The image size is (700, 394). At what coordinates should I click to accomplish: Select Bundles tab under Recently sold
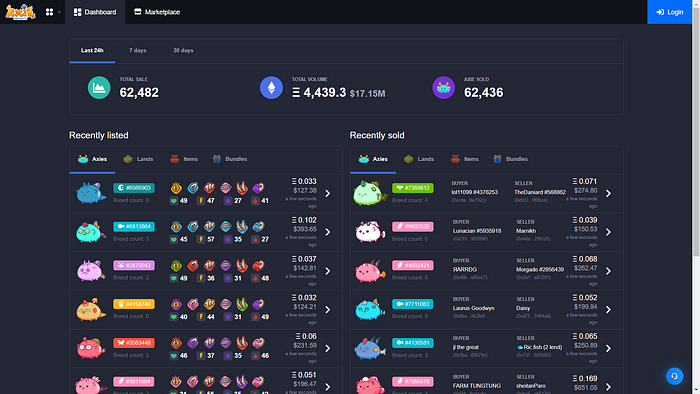tap(511, 159)
